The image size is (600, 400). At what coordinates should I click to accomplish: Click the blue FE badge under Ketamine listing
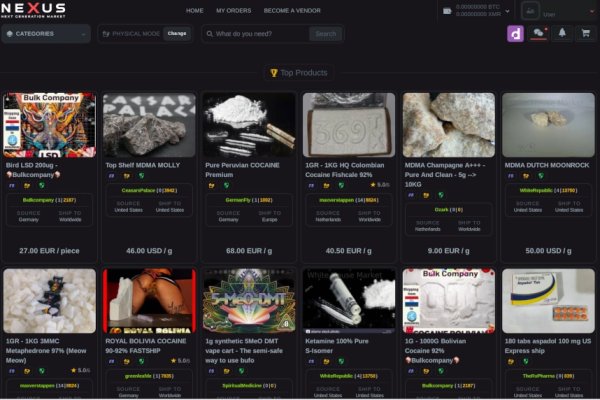click(311, 361)
